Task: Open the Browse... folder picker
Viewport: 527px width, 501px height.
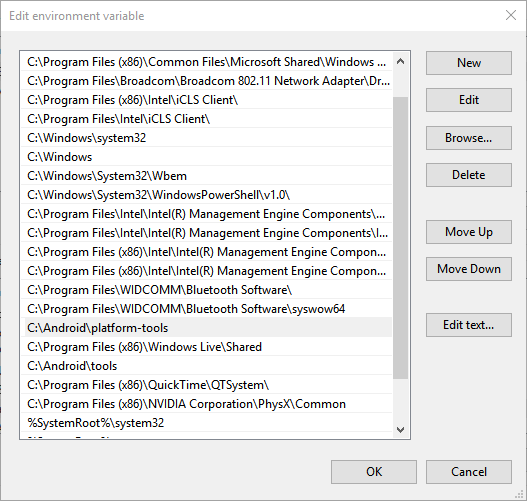Action: (469, 138)
